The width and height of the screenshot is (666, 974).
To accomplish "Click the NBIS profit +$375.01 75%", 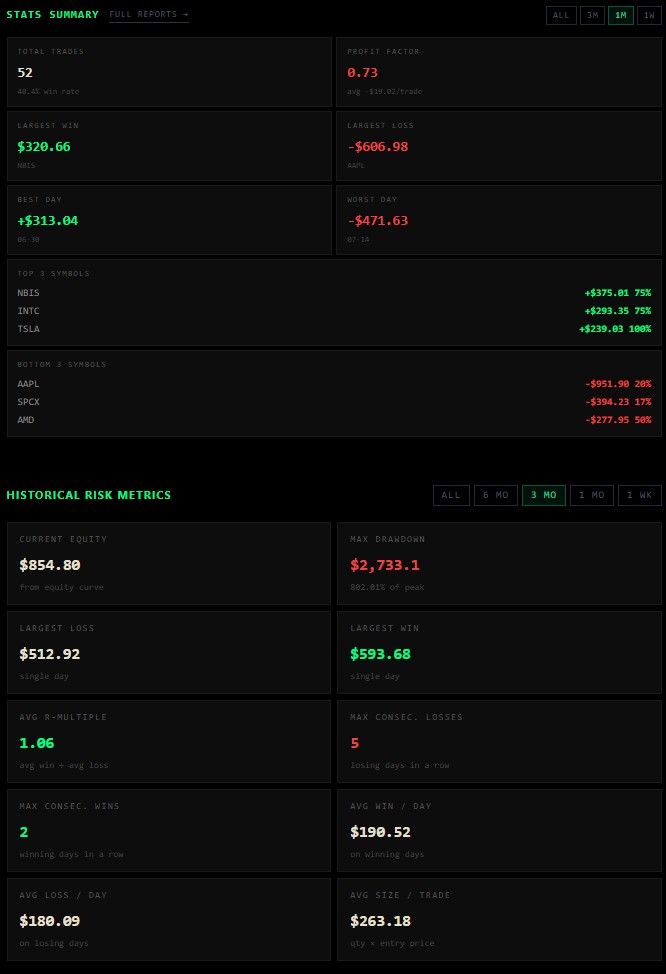I will tap(618, 293).
